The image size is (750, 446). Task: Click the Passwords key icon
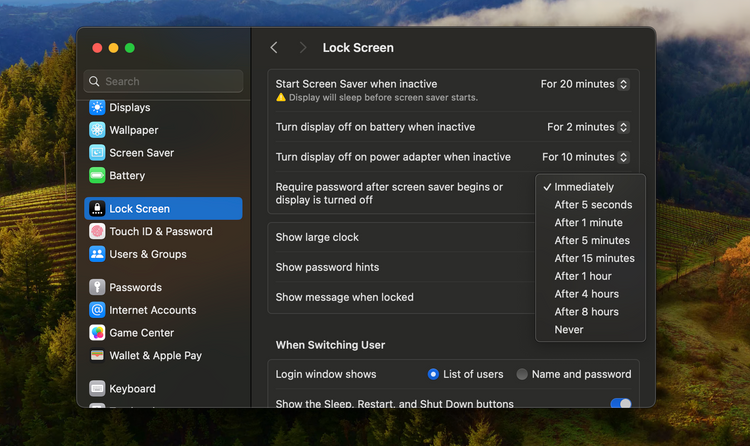point(97,287)
